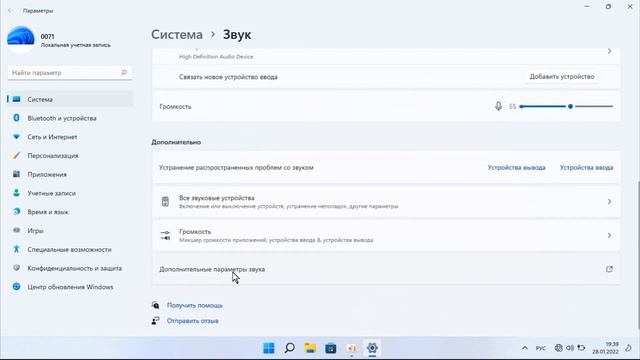Viewport: 640px width, 360px height.
Task: Click the 'Добавить устройство' button
Action: pos(562,77)
